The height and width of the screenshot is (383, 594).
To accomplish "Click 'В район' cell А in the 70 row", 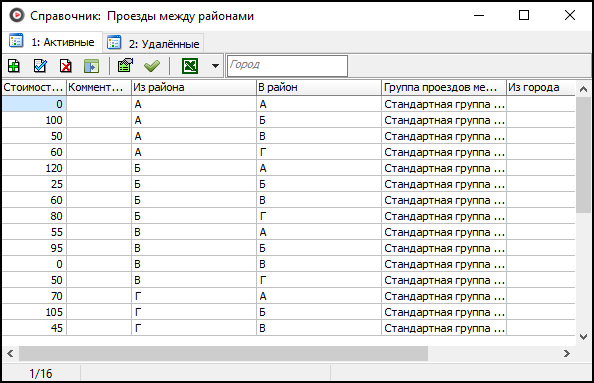I will click(x=319, y=296).
